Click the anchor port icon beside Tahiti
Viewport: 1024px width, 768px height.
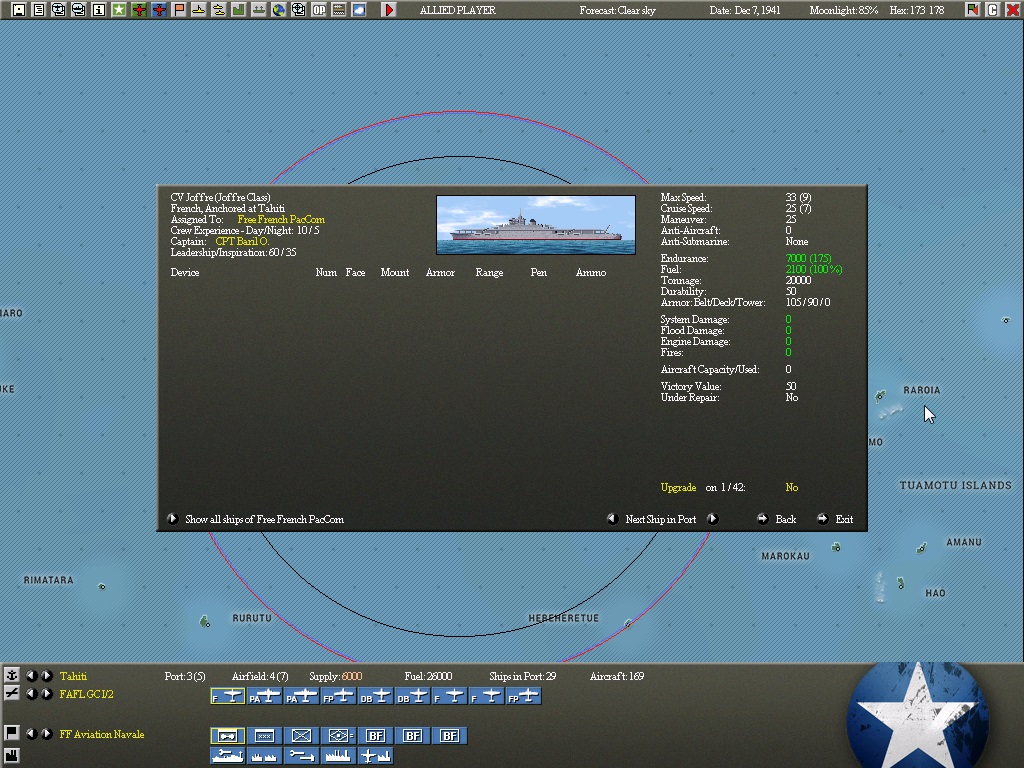[12, 676]
